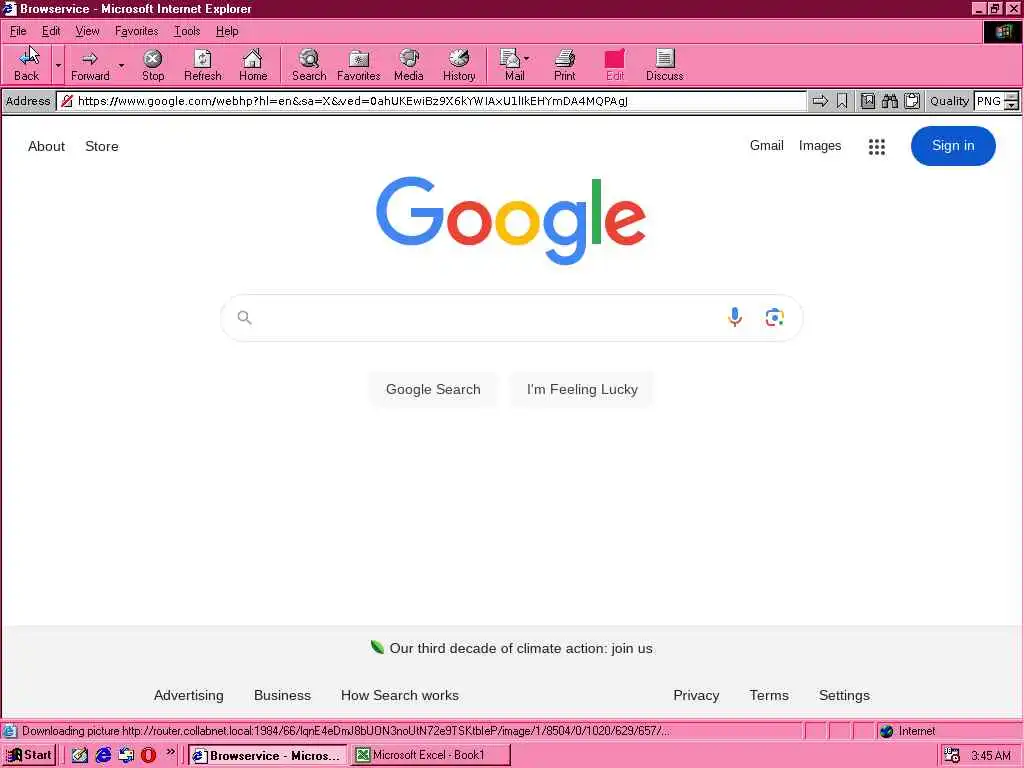Click the Windows logo throbber icon

(1002, 31)
